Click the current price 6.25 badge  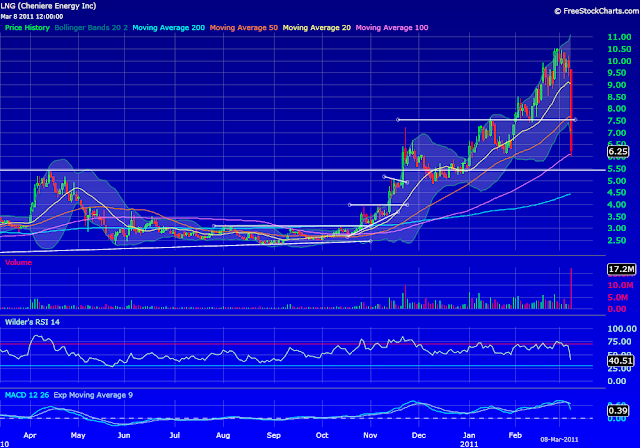coord(618,152)
